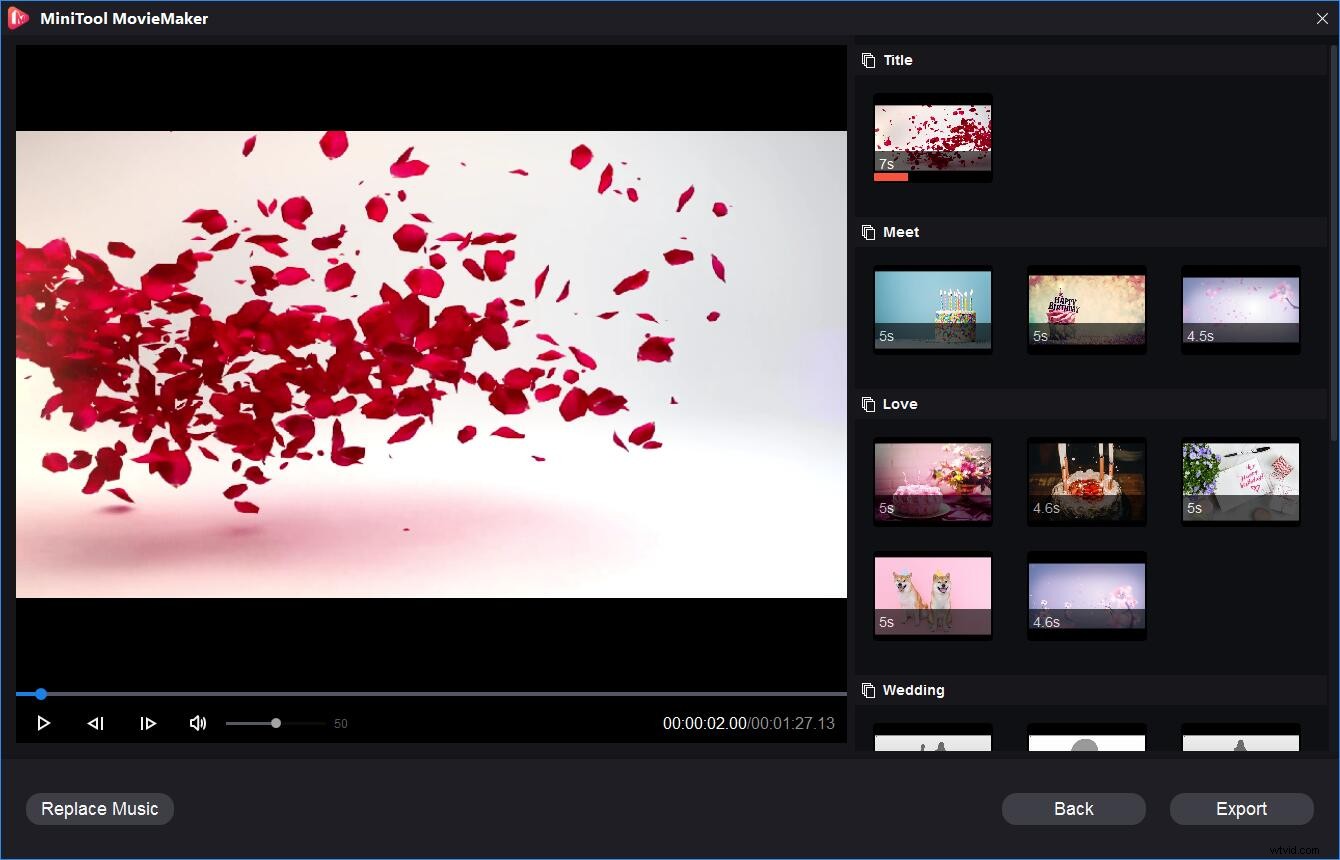Adjust the volume slider handle
This screenshot has width=1340, height=860.
click(275, 722)
